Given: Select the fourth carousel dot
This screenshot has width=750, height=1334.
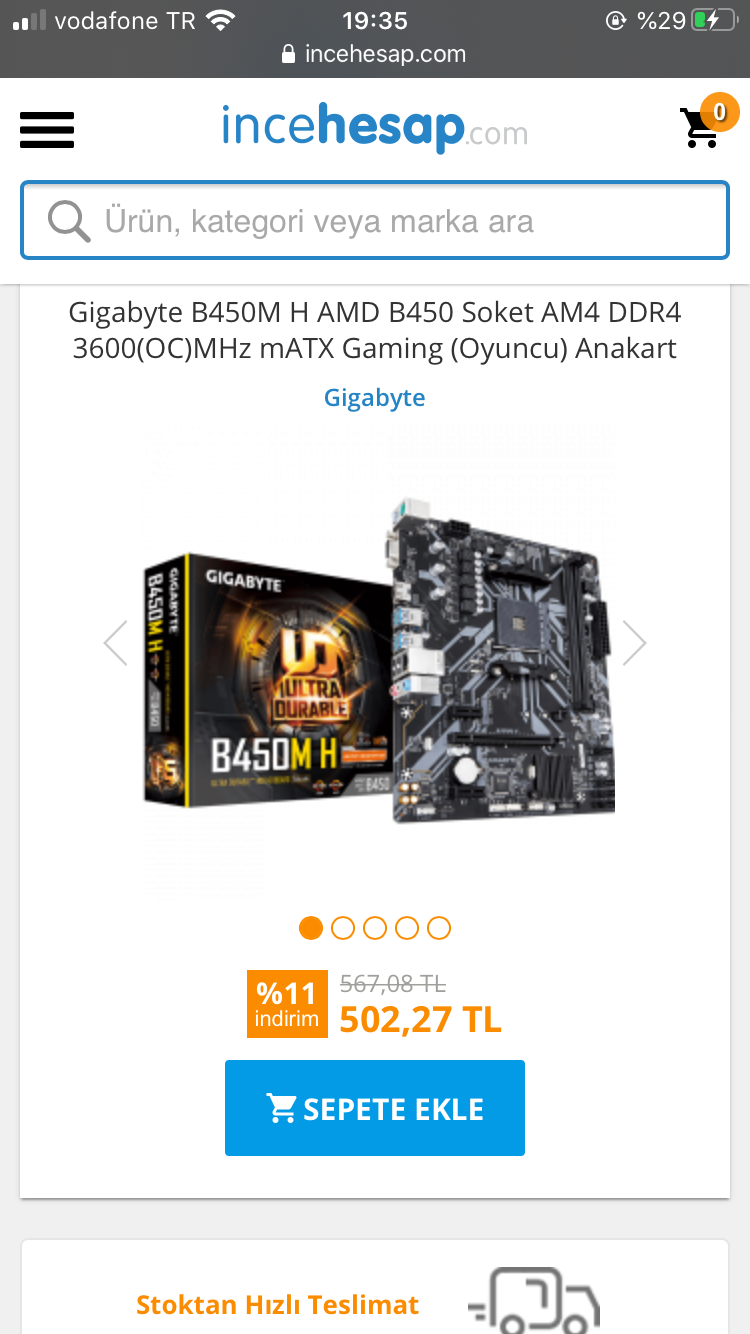Looking at the screenshot, I should tap(407, 928).
